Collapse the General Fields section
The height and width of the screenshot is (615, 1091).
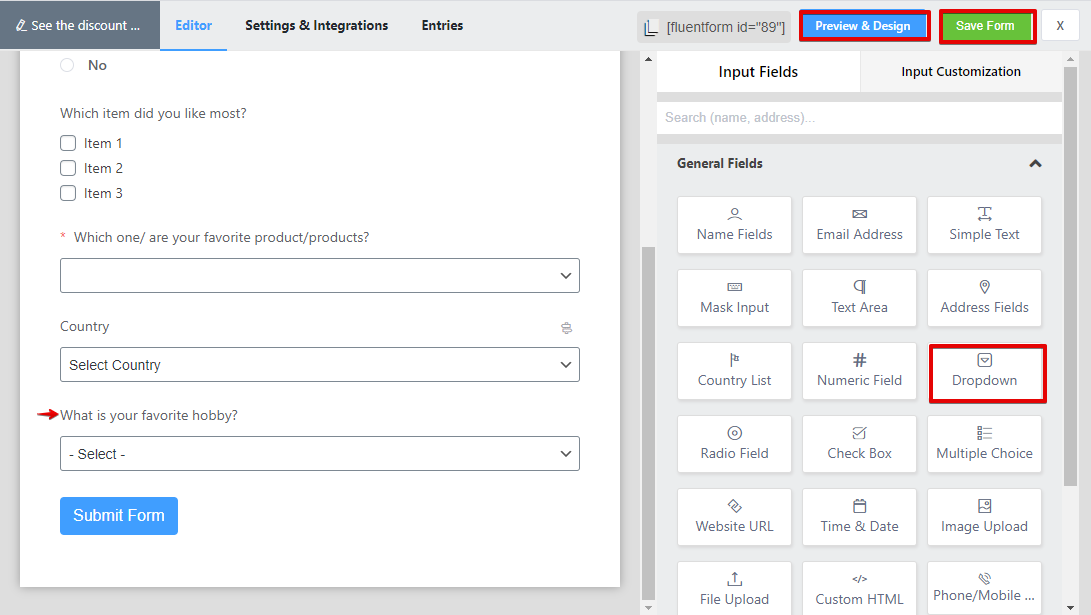(x=1035, y=163)
